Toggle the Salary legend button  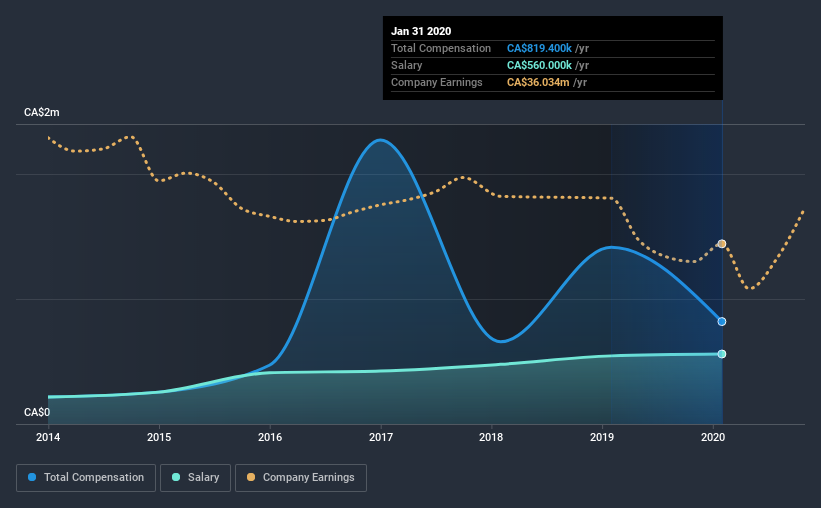(x=195, y=478)
